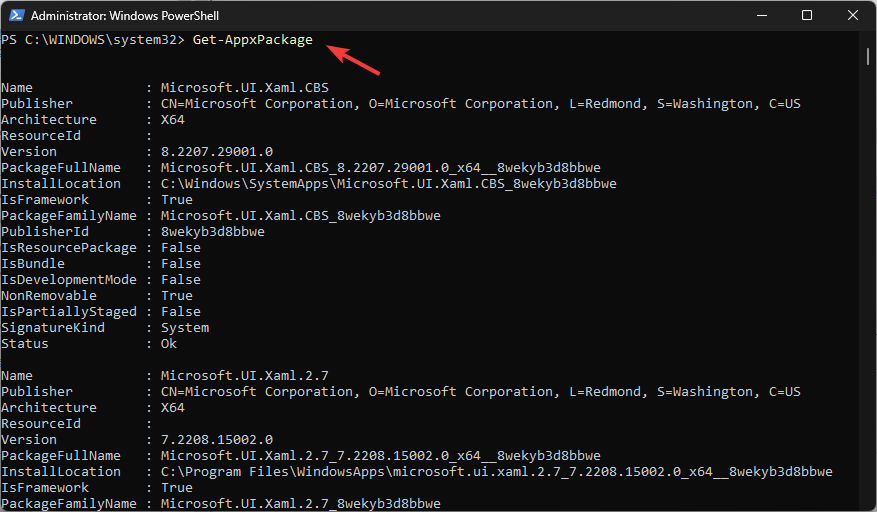Click the PublisherId value 8wekyb3d8bbwe
Viewport: 877px width, 512px height.
[213, 232]
